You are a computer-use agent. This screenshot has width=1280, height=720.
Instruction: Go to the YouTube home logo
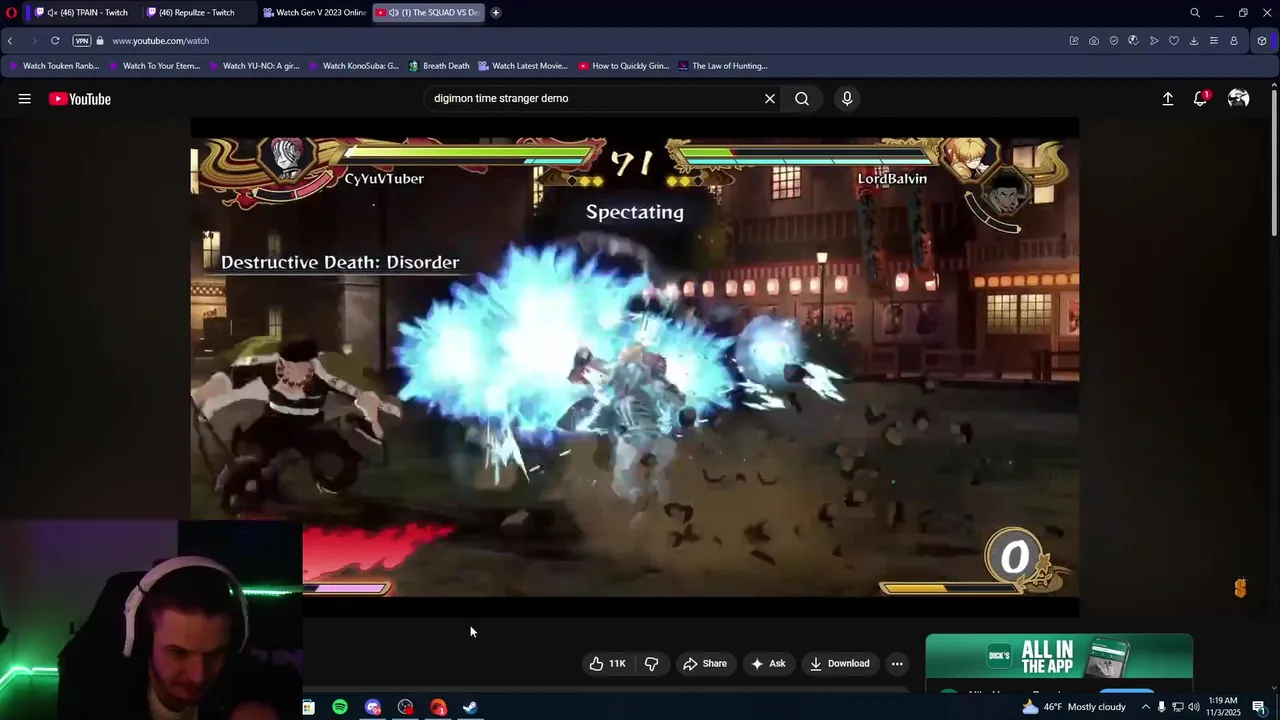[80, 99]
